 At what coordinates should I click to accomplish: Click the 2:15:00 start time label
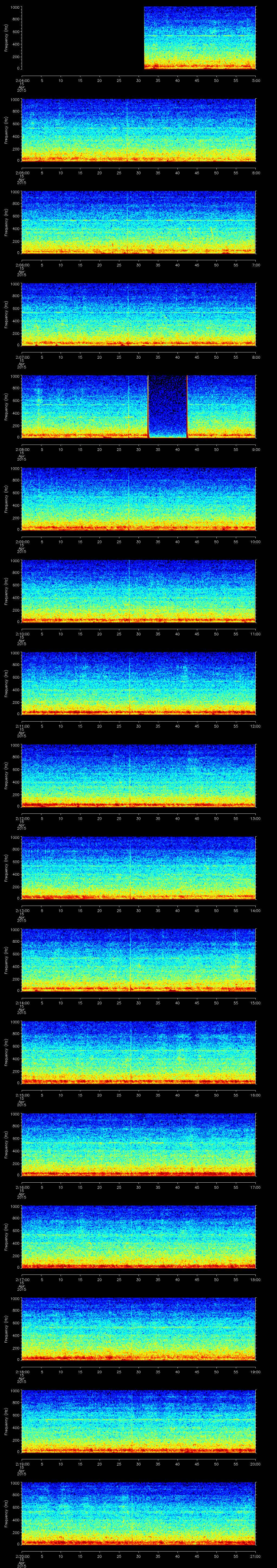click(22, 1095)
